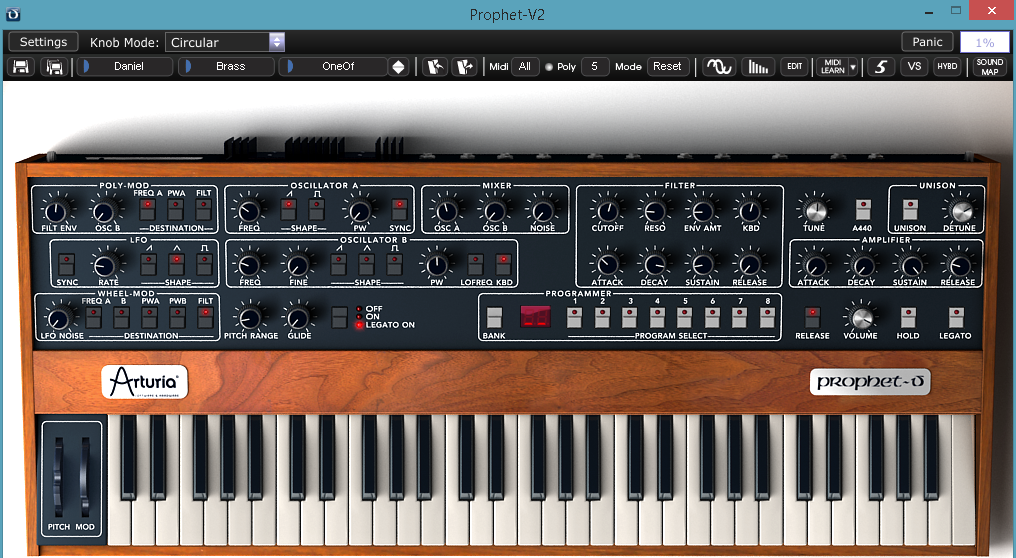Toggle LFO triangle shape switch
Image resolution: width=1016 pixels, height=558 pixels.
click(x=176, y=264)
